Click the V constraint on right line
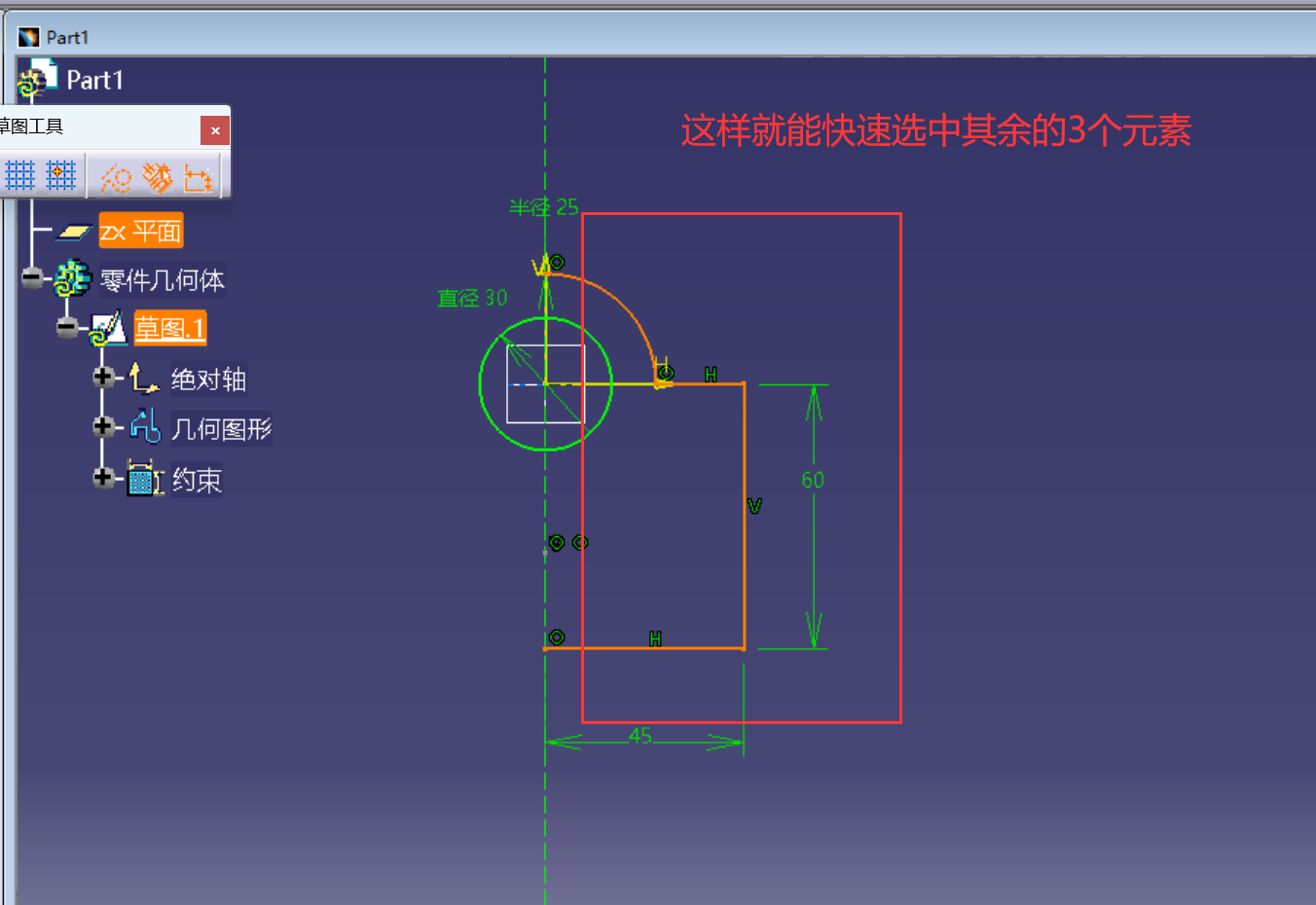 coord(754,506)
